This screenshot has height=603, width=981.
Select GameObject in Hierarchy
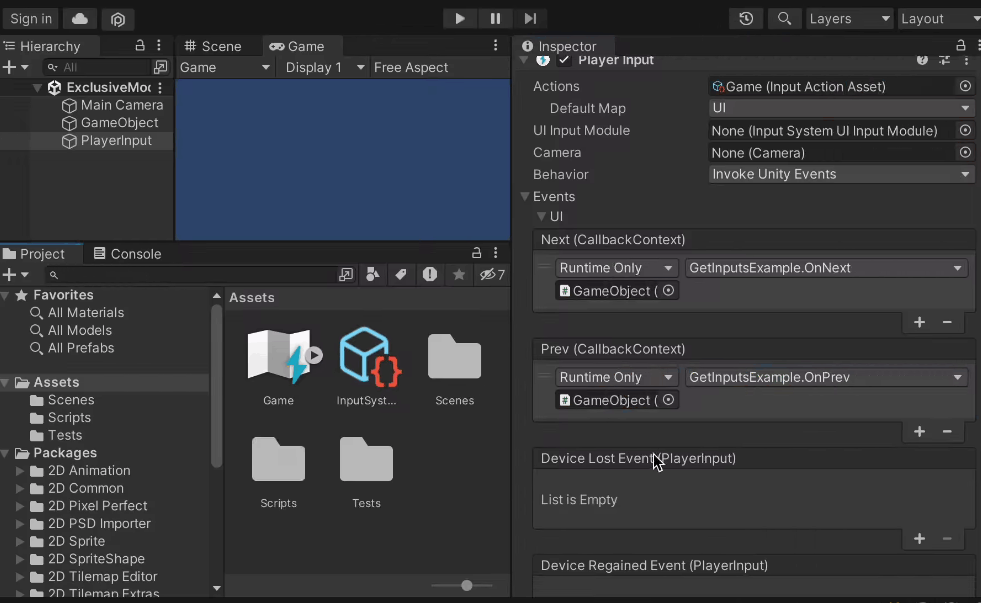click(110, 123)
